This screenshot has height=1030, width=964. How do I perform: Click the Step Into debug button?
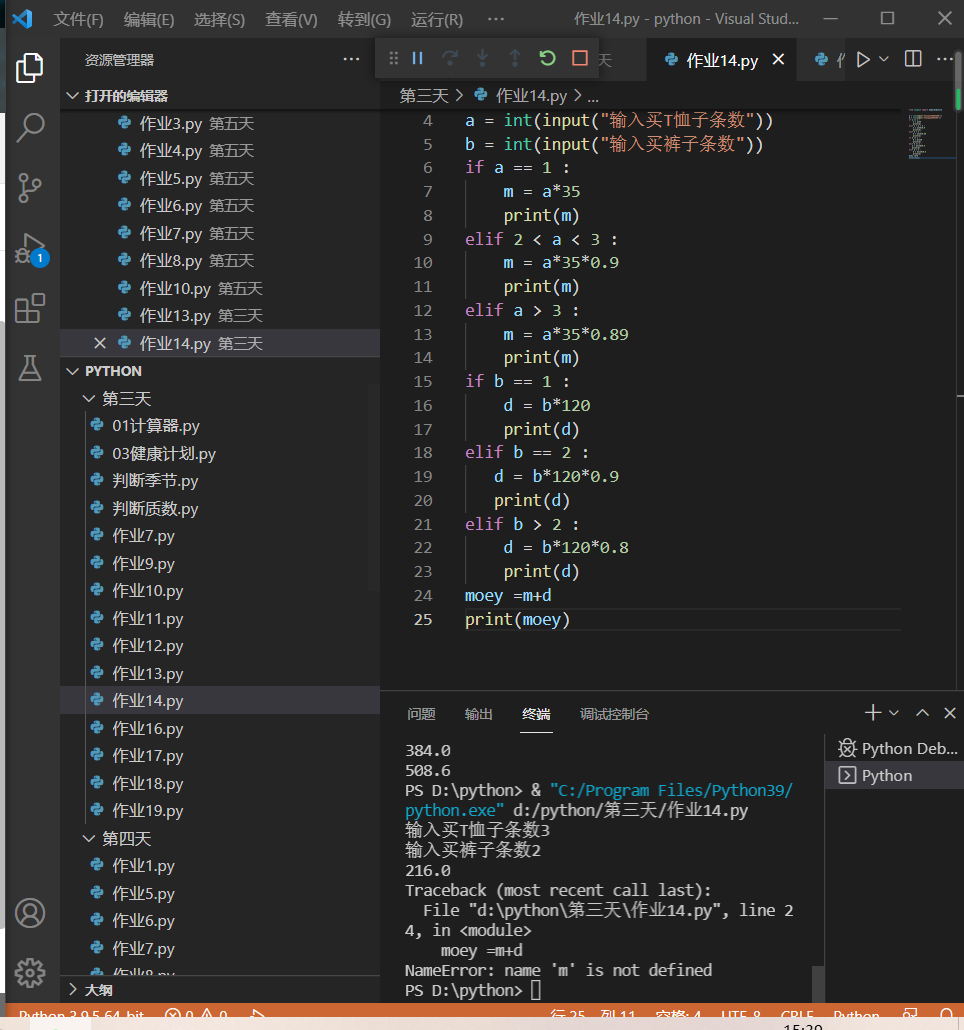click(483, 58)
